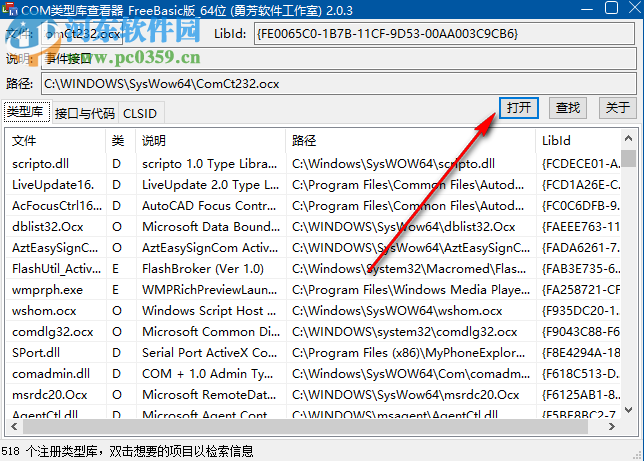Sort list by 类 column header
The height and width of the screenshot is (461, 644).
coord(121,141)
